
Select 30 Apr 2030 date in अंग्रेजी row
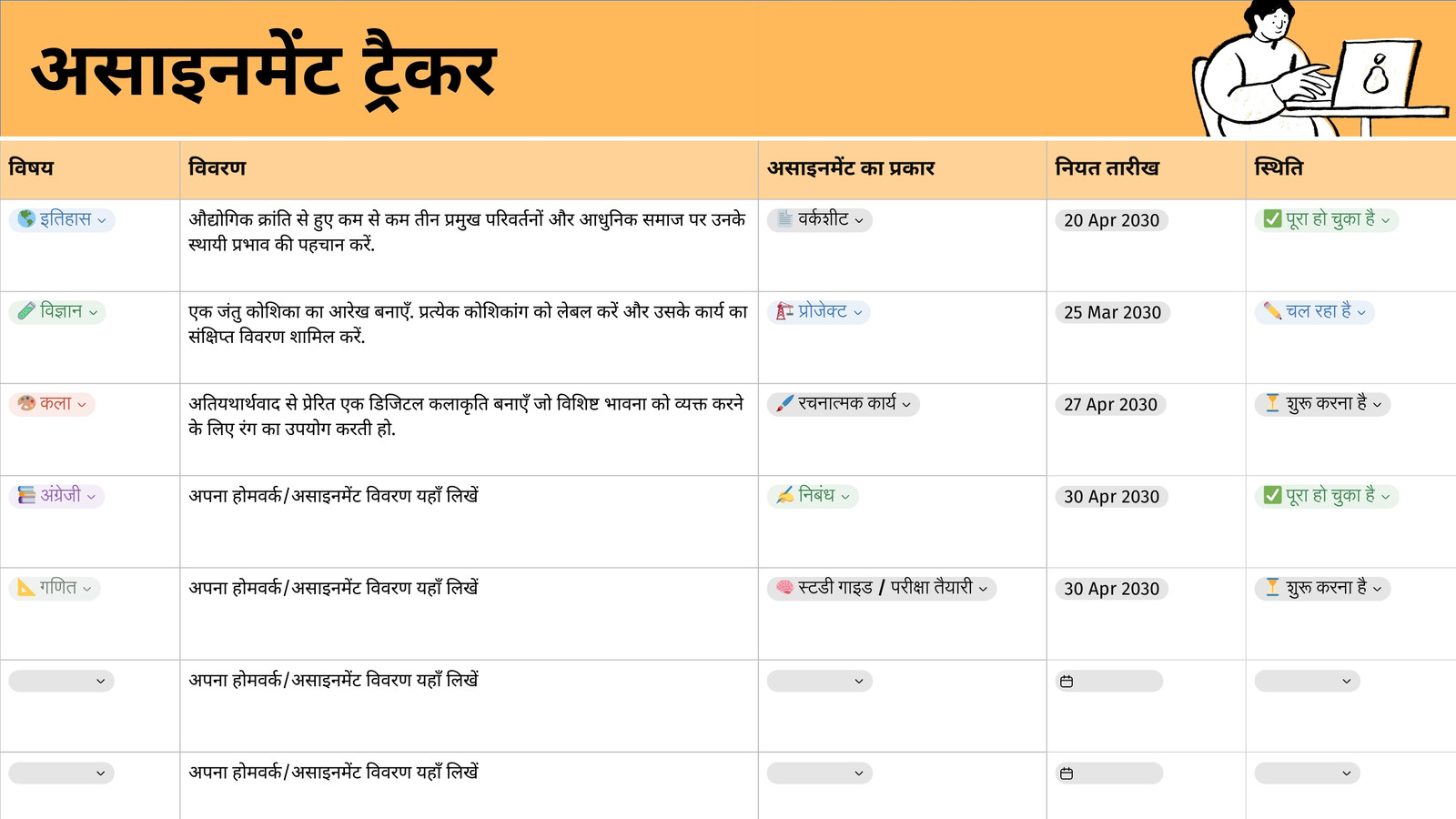click(1111, 497)
